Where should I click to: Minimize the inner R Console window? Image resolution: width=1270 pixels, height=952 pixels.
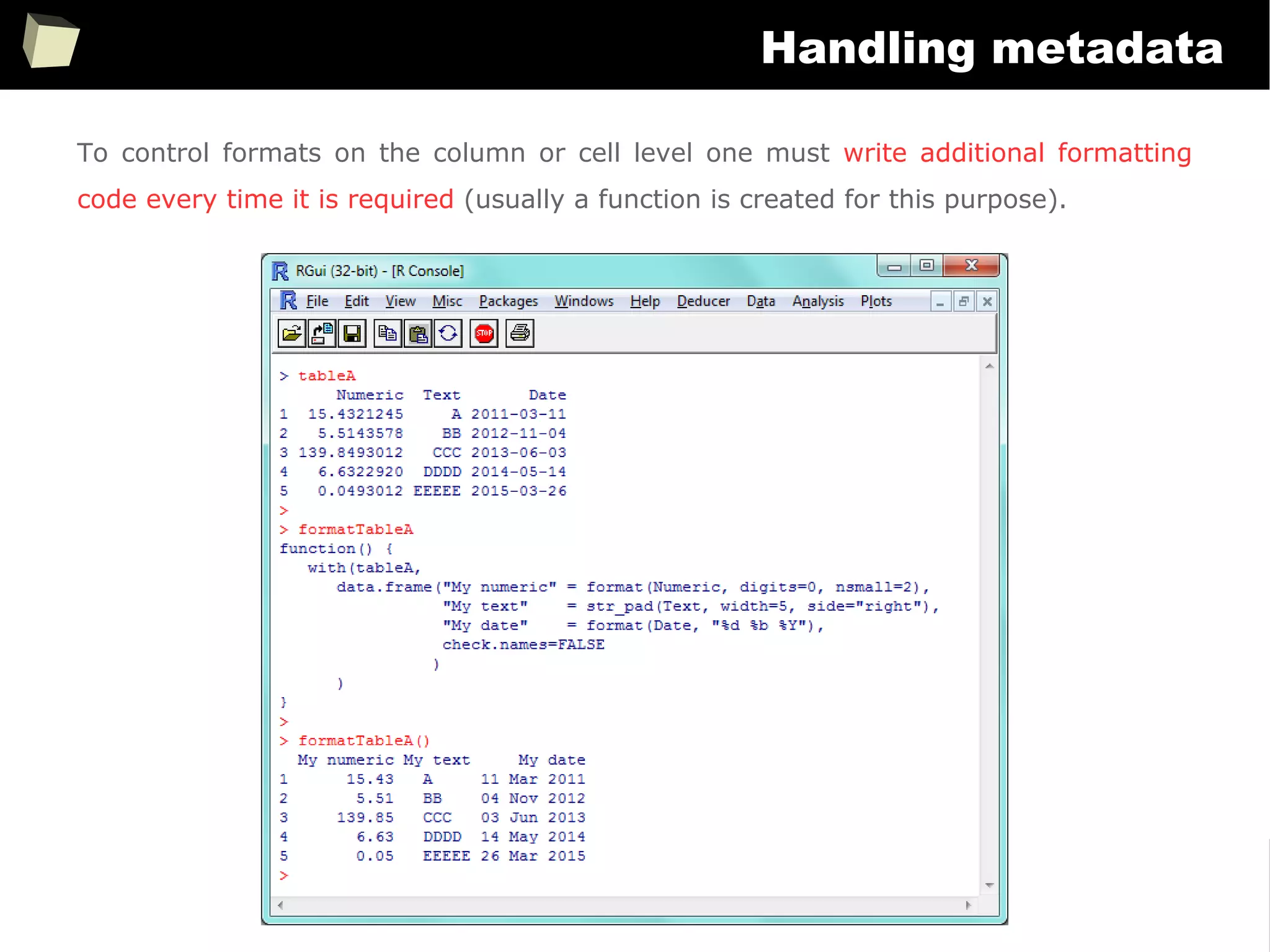(940, 302)
